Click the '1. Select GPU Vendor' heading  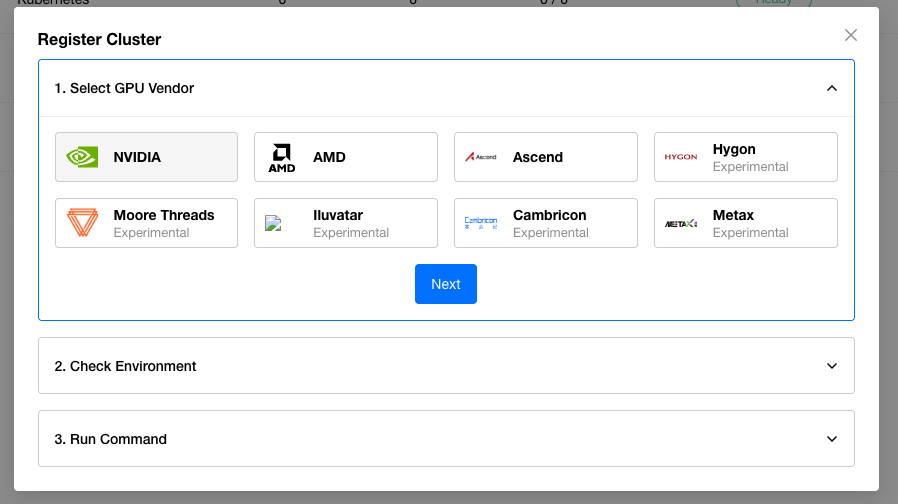pyautogui.click(x=124, y=88)
